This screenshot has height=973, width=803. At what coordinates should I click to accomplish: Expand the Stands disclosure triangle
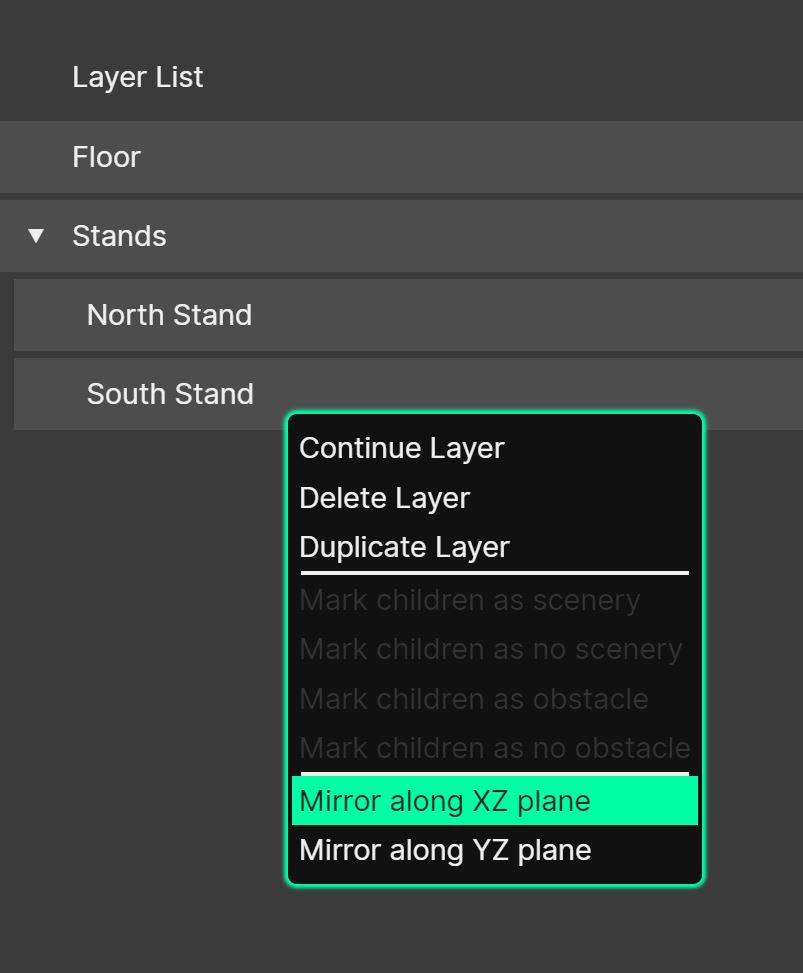36,236
